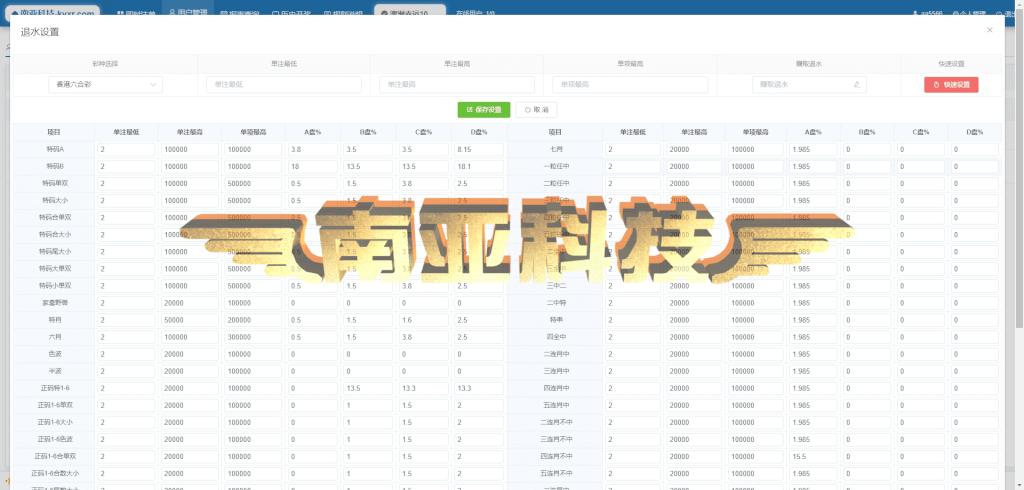
Task: Open the 香港六合彩 lottery type dropdown
Action: pos(105,84)
